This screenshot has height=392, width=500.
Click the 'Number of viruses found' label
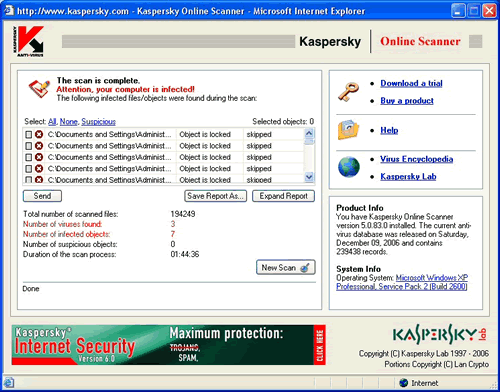point(62,224)
